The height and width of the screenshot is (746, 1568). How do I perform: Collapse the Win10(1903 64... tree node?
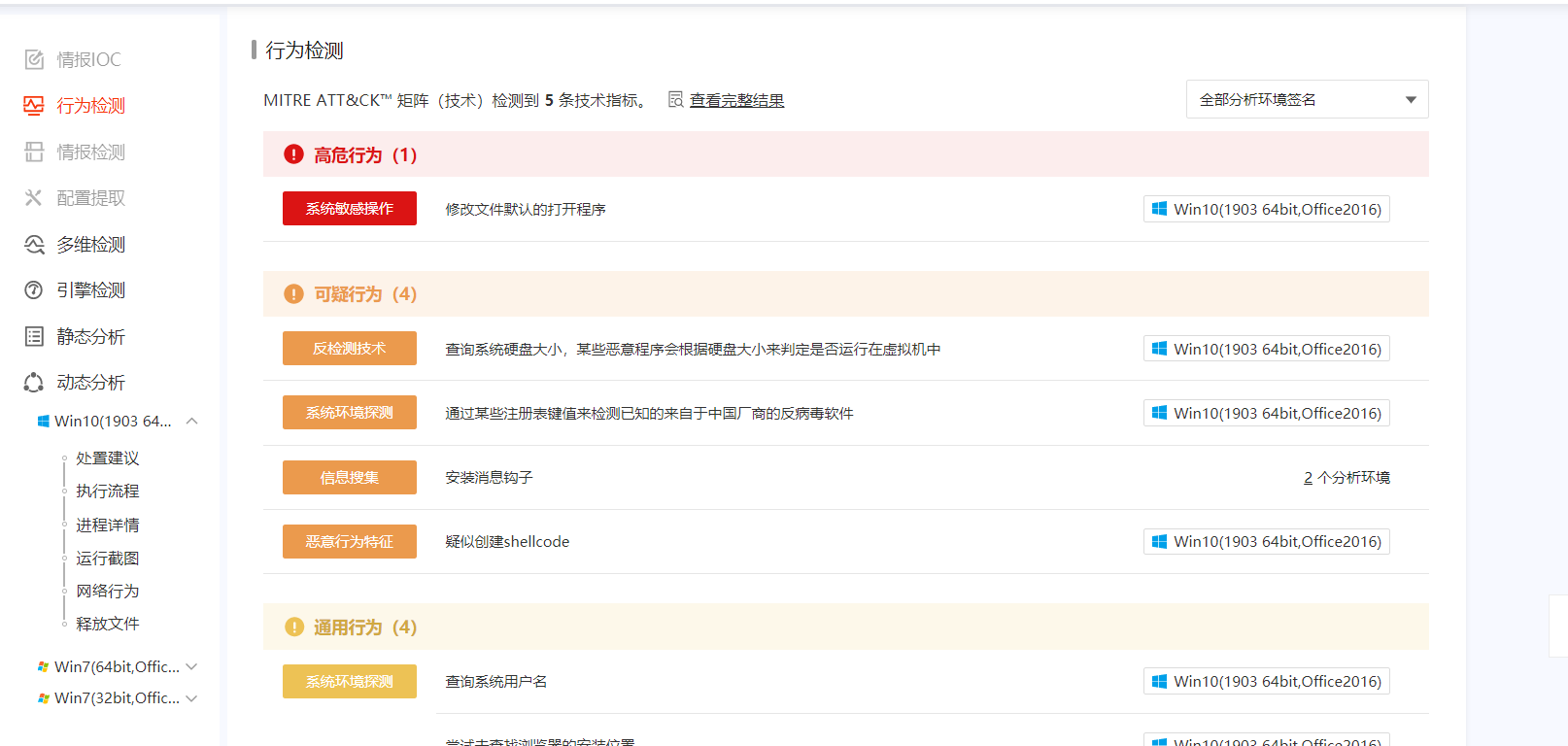(192, 421)
